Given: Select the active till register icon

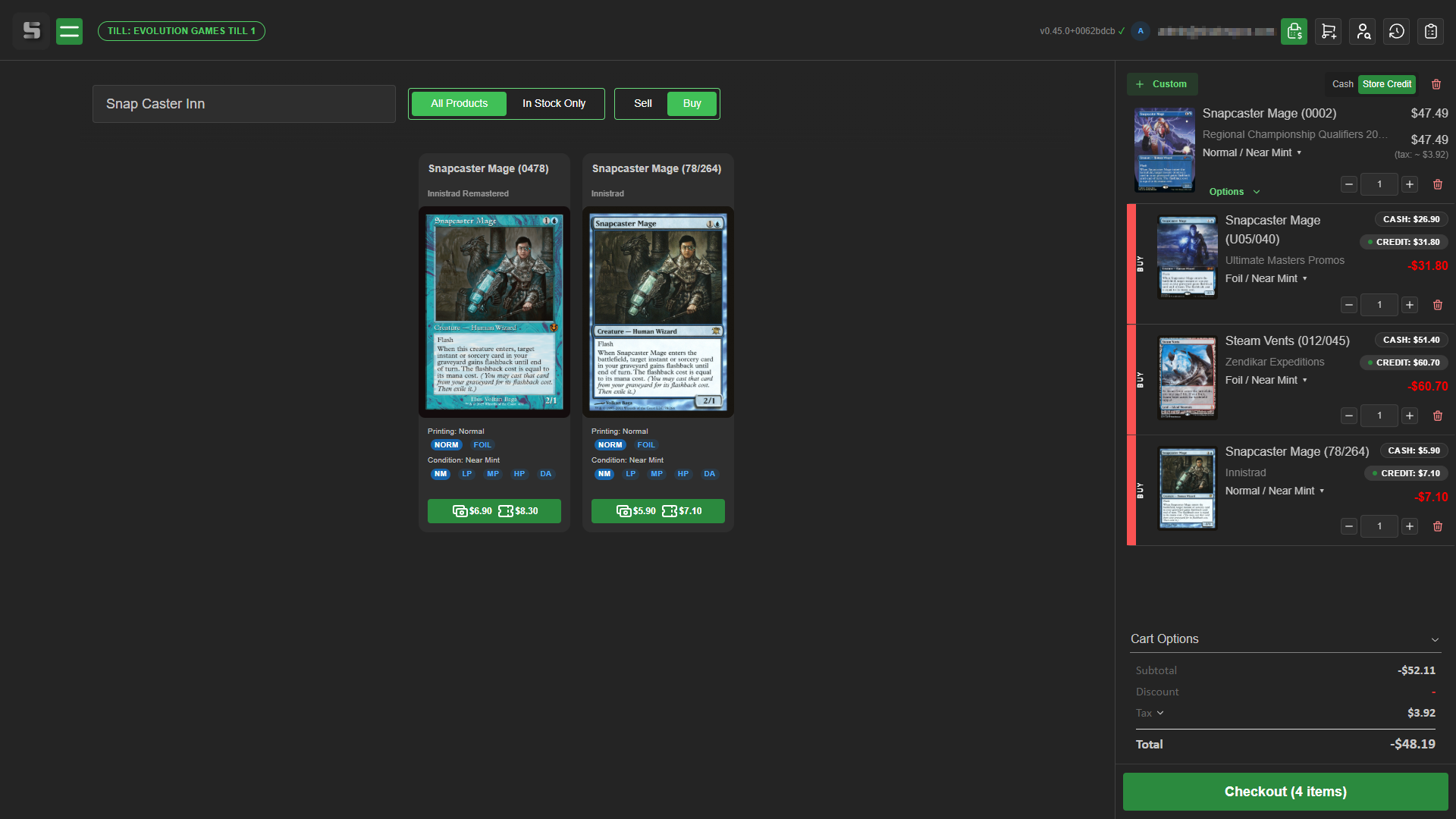Looking at the screenshot, I should coord(1294,31).
